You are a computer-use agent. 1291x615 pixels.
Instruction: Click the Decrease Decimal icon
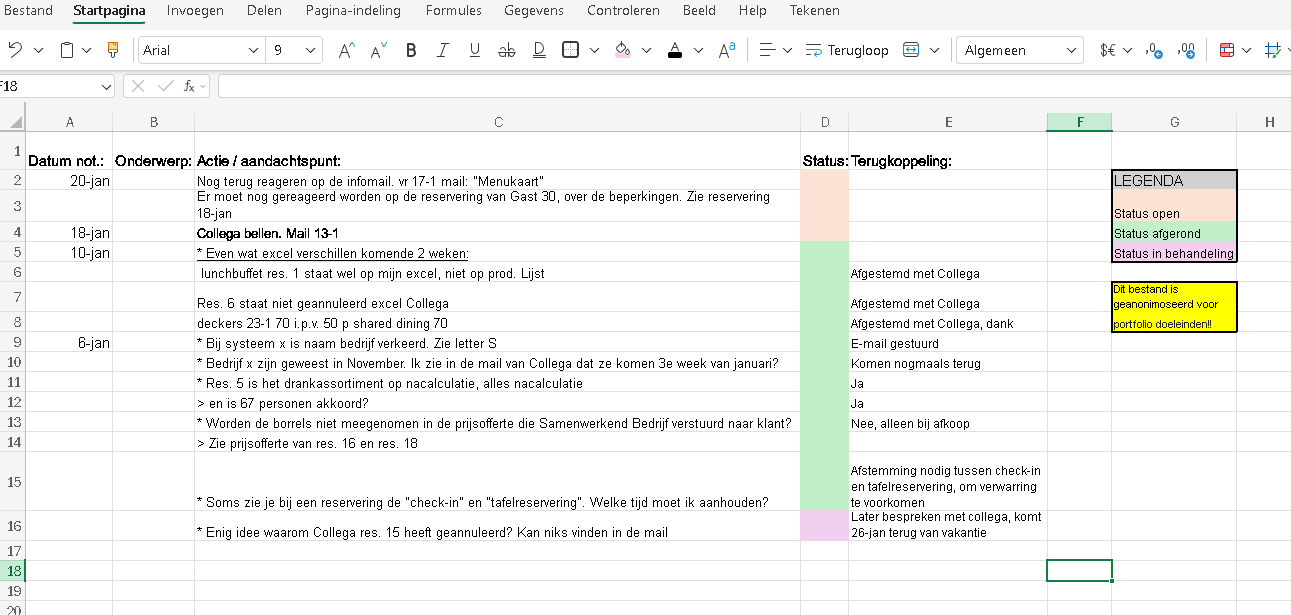1153,50
